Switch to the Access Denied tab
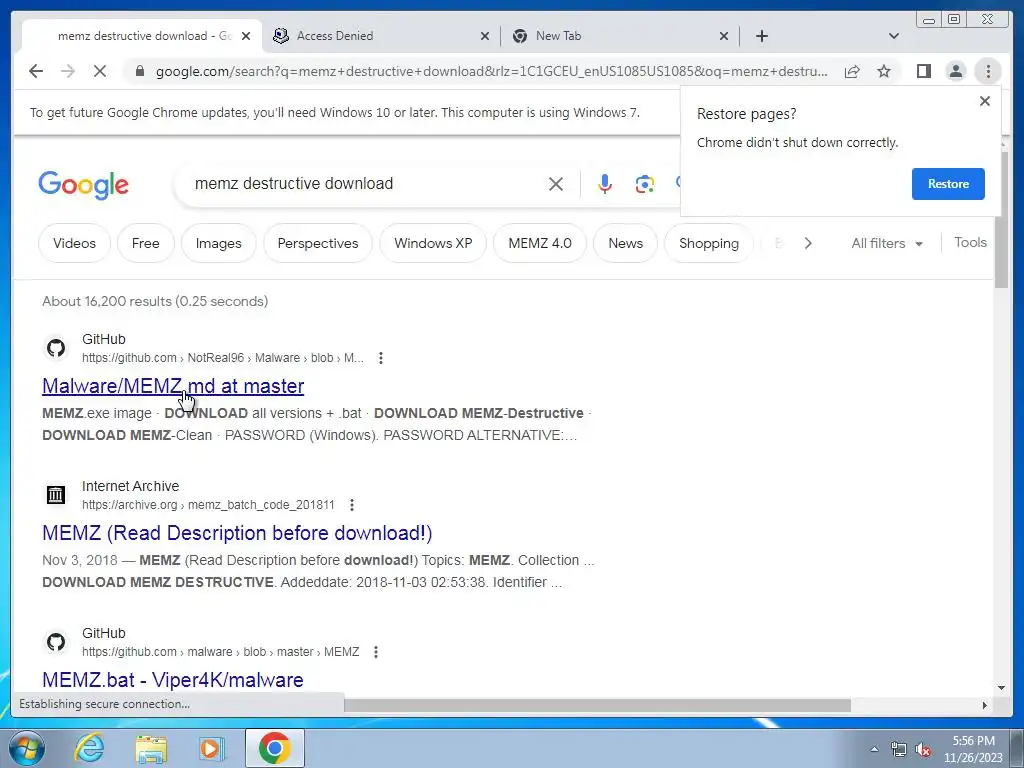This screenshot has width=1024, height=768. (381, 36)
